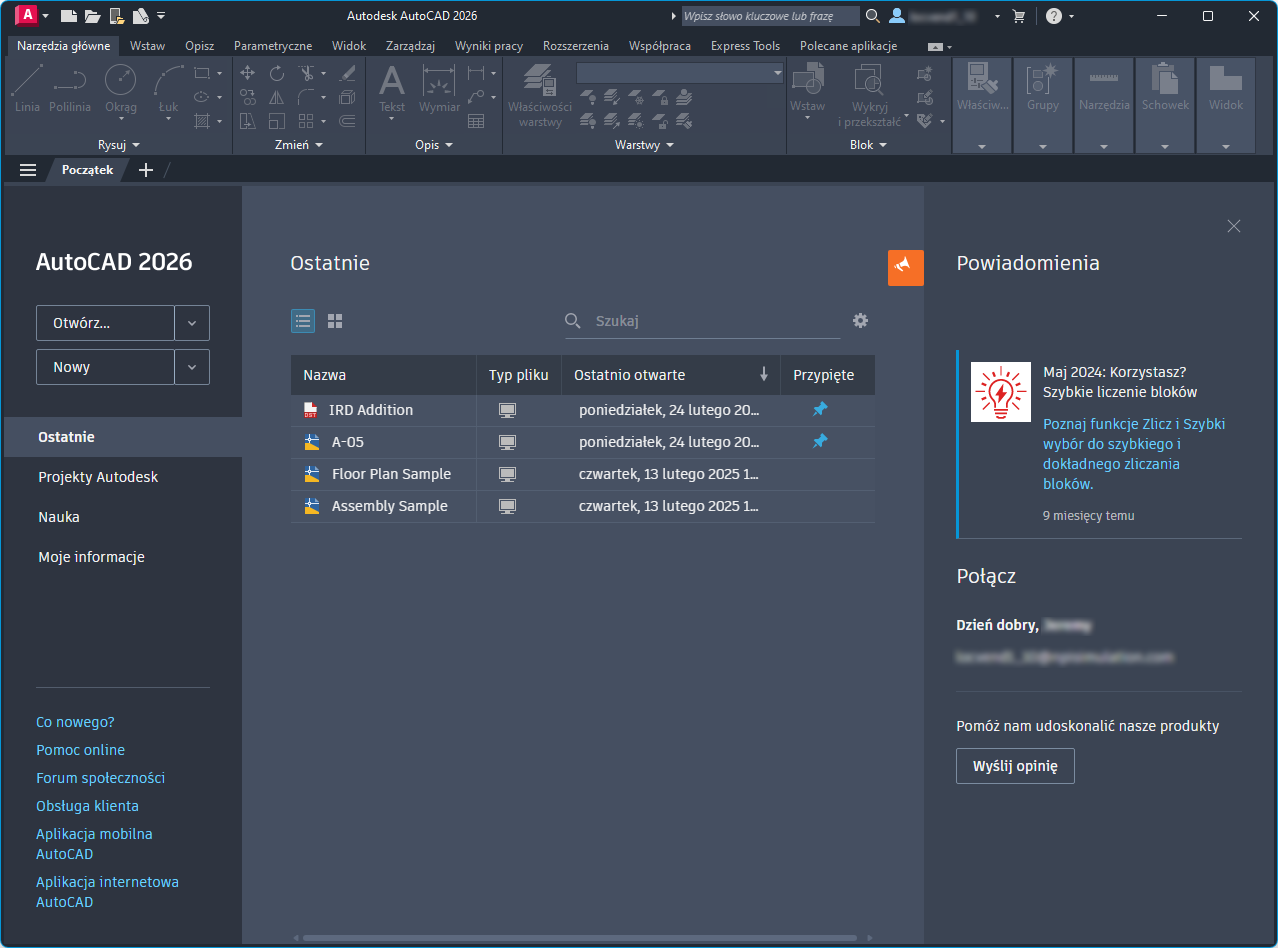The height and width of the screenshot is (948, 1278).
Task: Switch recent files to list view
Action: (303, 321)
